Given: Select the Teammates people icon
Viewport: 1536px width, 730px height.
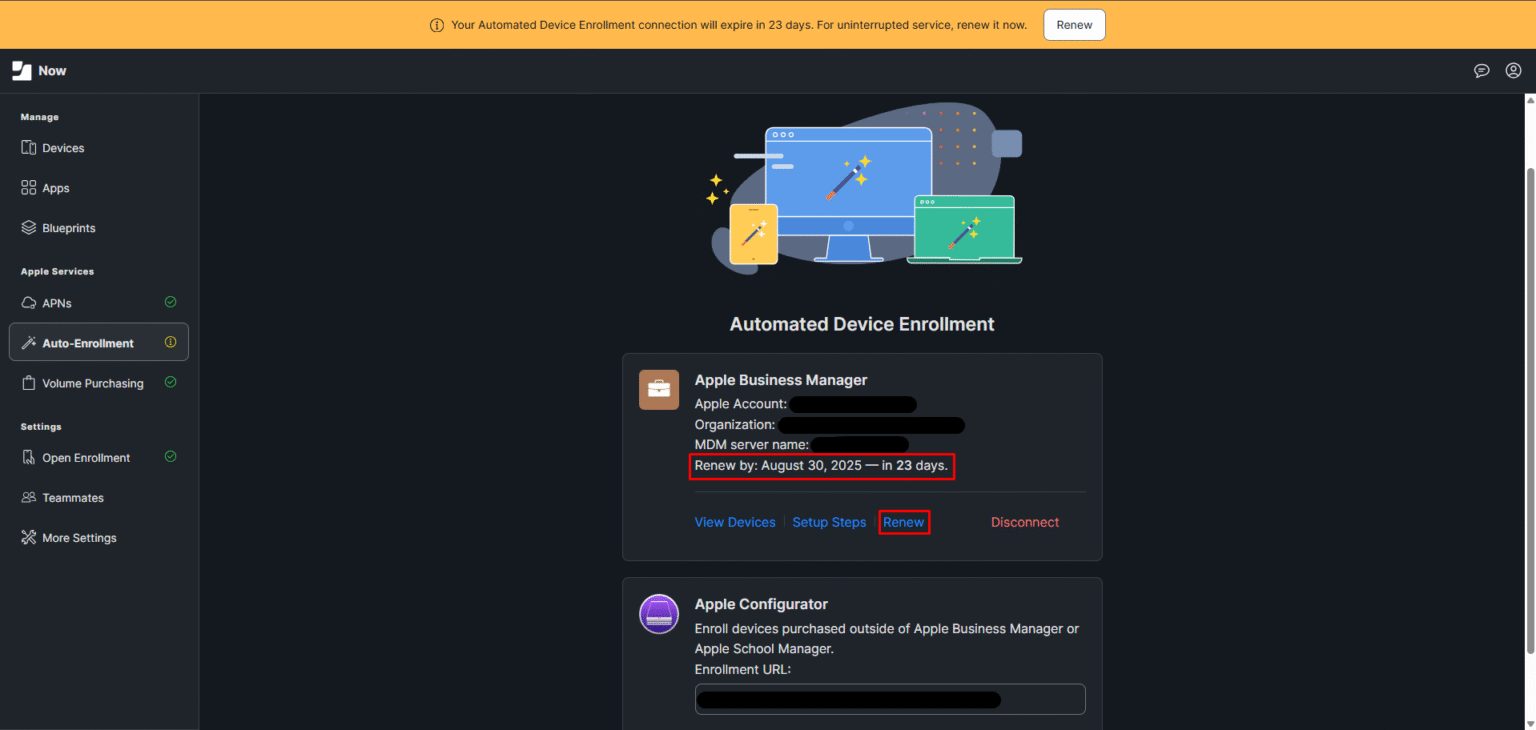Looking at the screenshot, I should 28,497.
